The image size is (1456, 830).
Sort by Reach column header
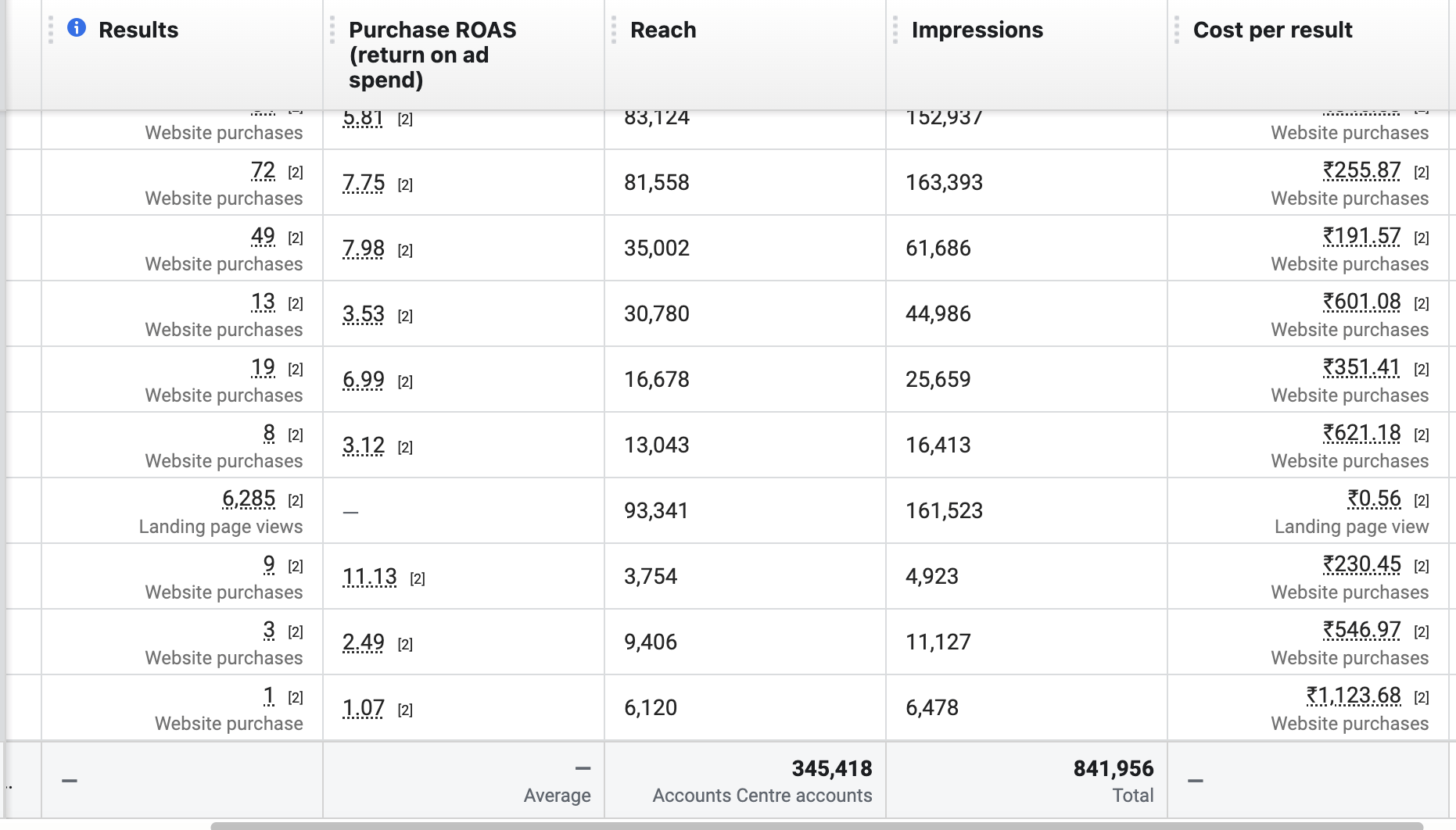(663, 30)
